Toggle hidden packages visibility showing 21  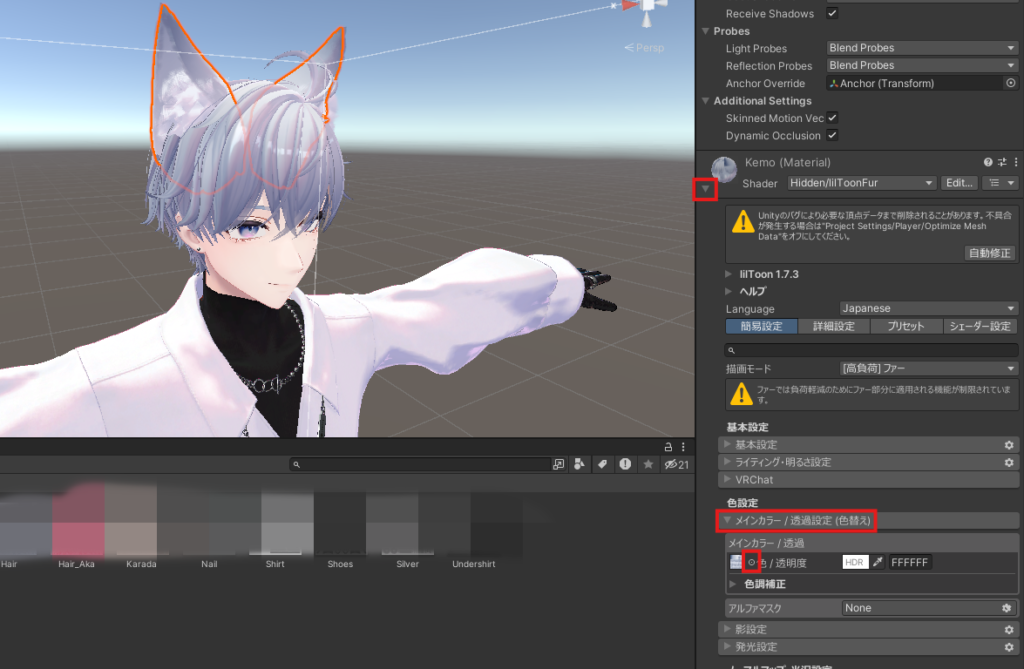click(x=677, y=464)
